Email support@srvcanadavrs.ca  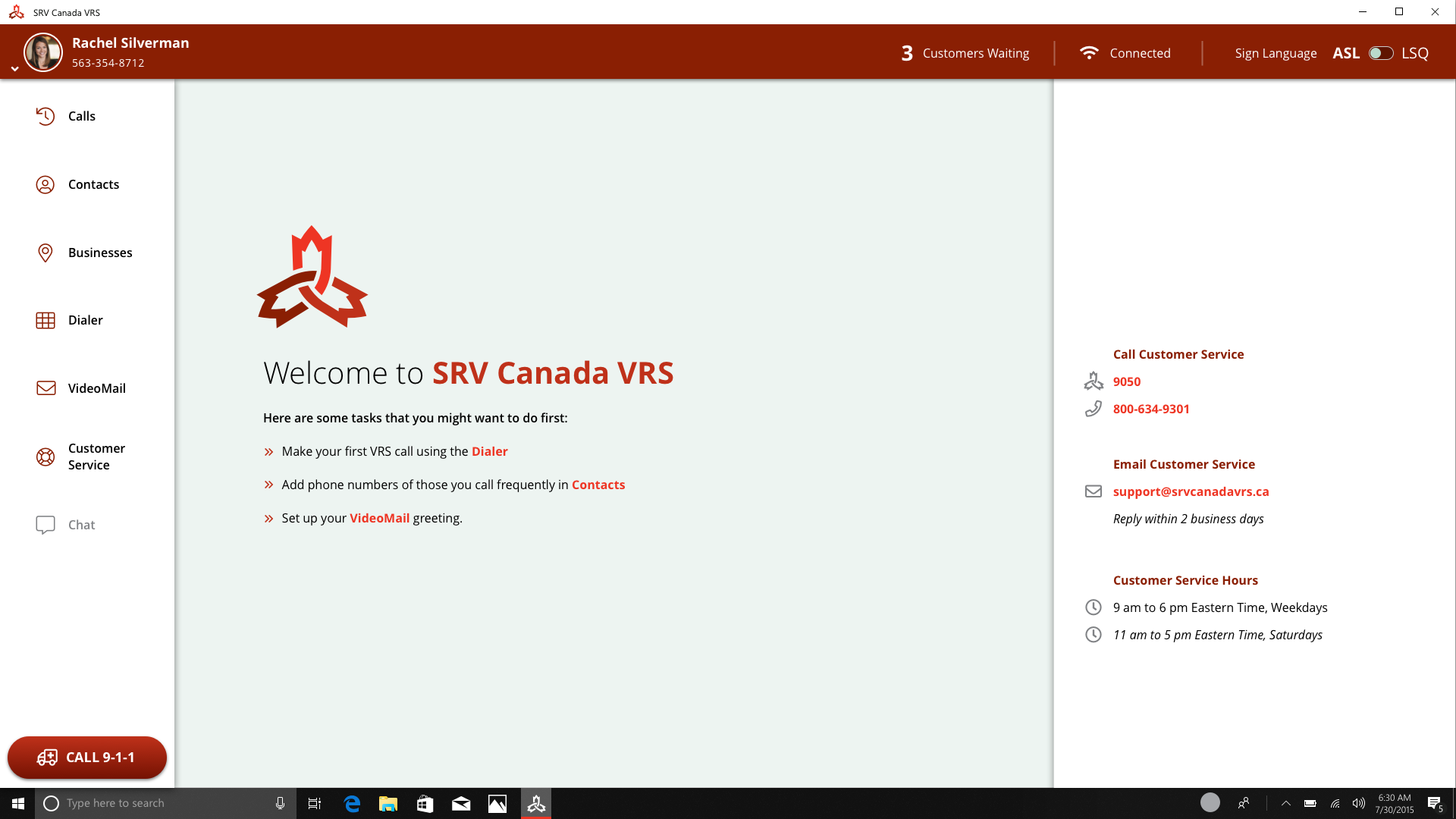tap(1191, 491)
